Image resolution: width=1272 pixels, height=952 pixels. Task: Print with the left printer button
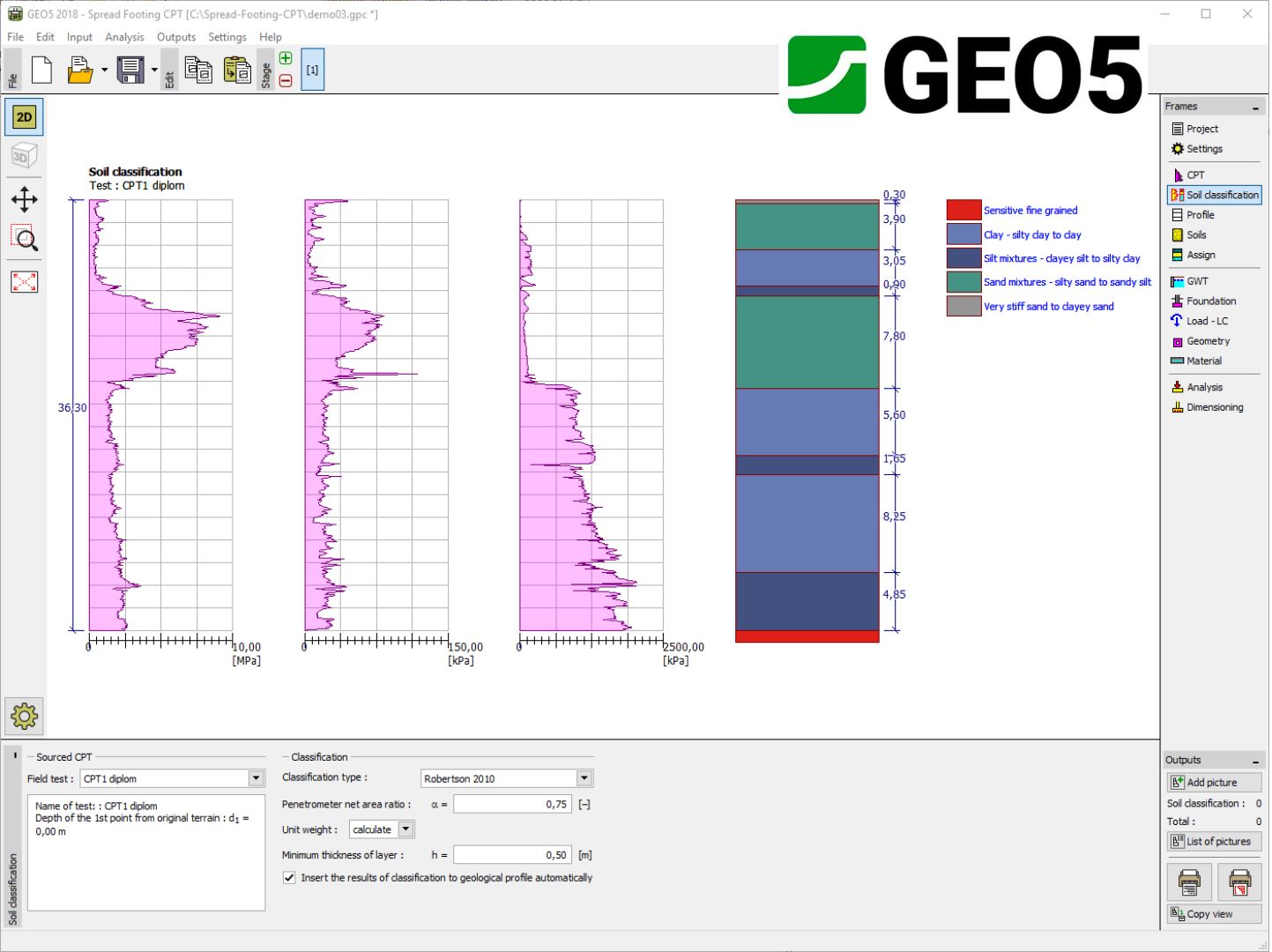coord(1189,881)
